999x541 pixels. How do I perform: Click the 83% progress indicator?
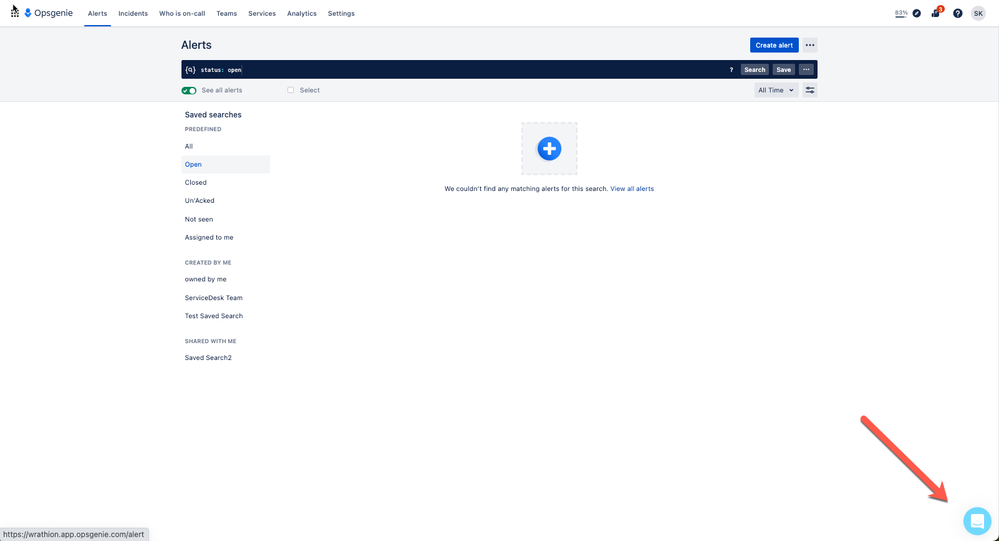(x=901, y=13)
